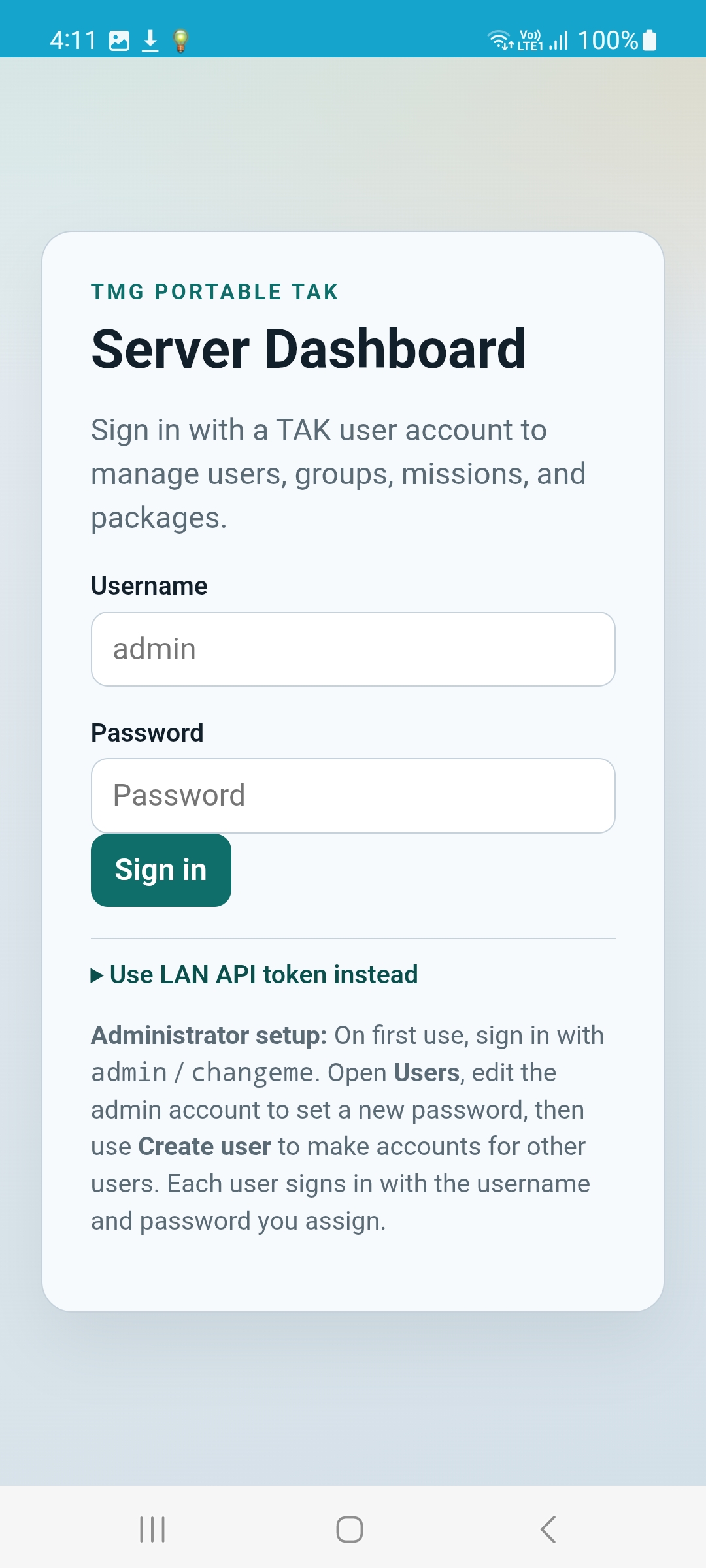Click 'TMG PORTABLE TAK' label

[x=215, y=291]
